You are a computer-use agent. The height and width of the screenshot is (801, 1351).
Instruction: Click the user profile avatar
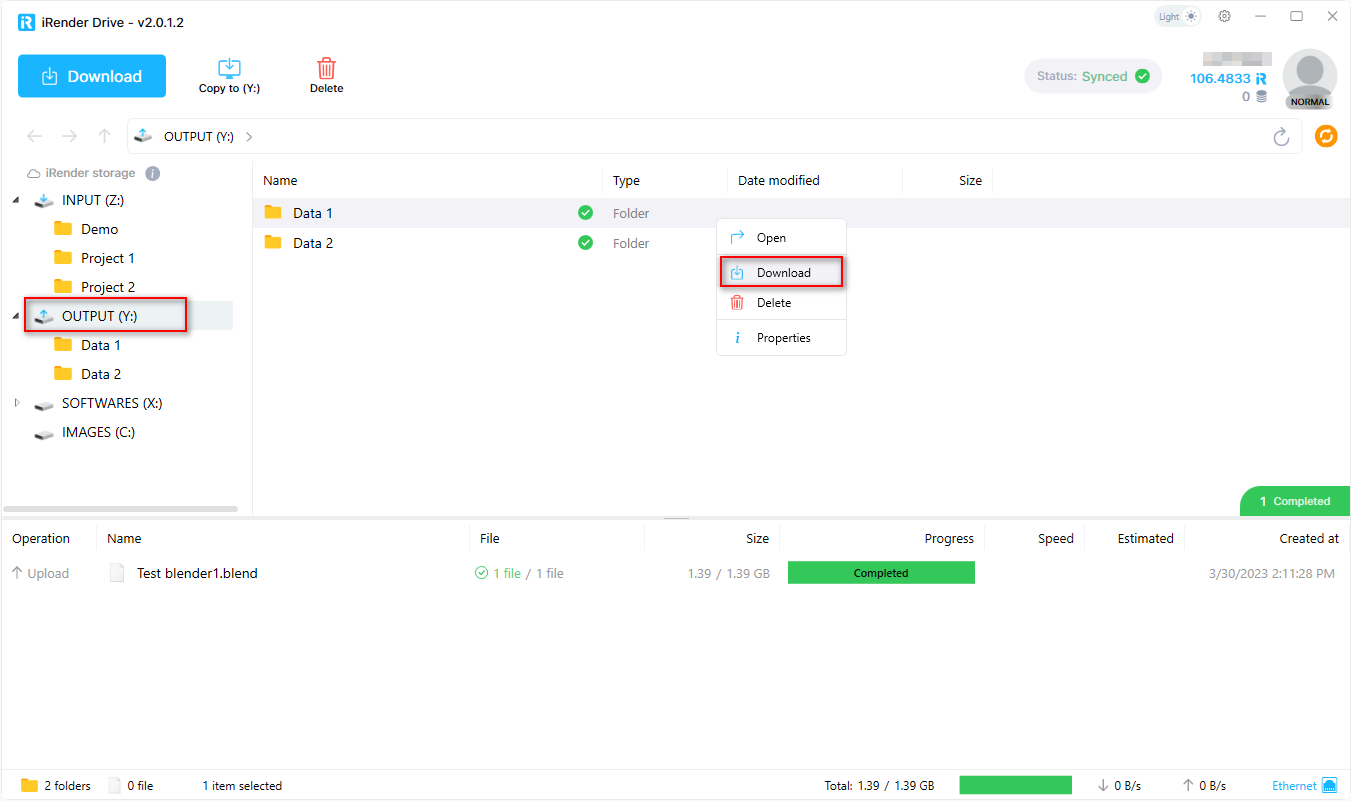tap(1309, 78)
